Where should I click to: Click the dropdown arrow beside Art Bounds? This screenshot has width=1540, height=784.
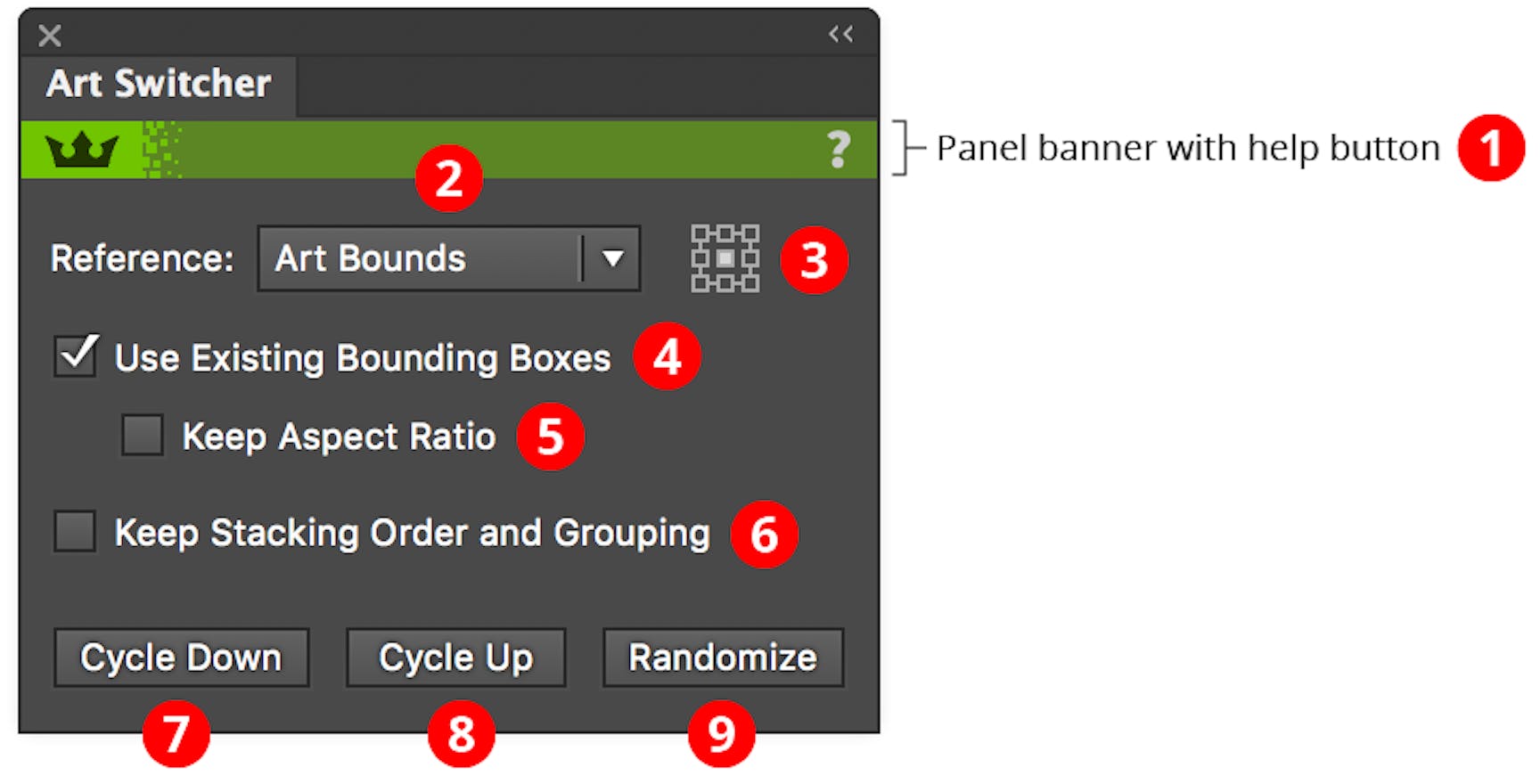(610, 258)
